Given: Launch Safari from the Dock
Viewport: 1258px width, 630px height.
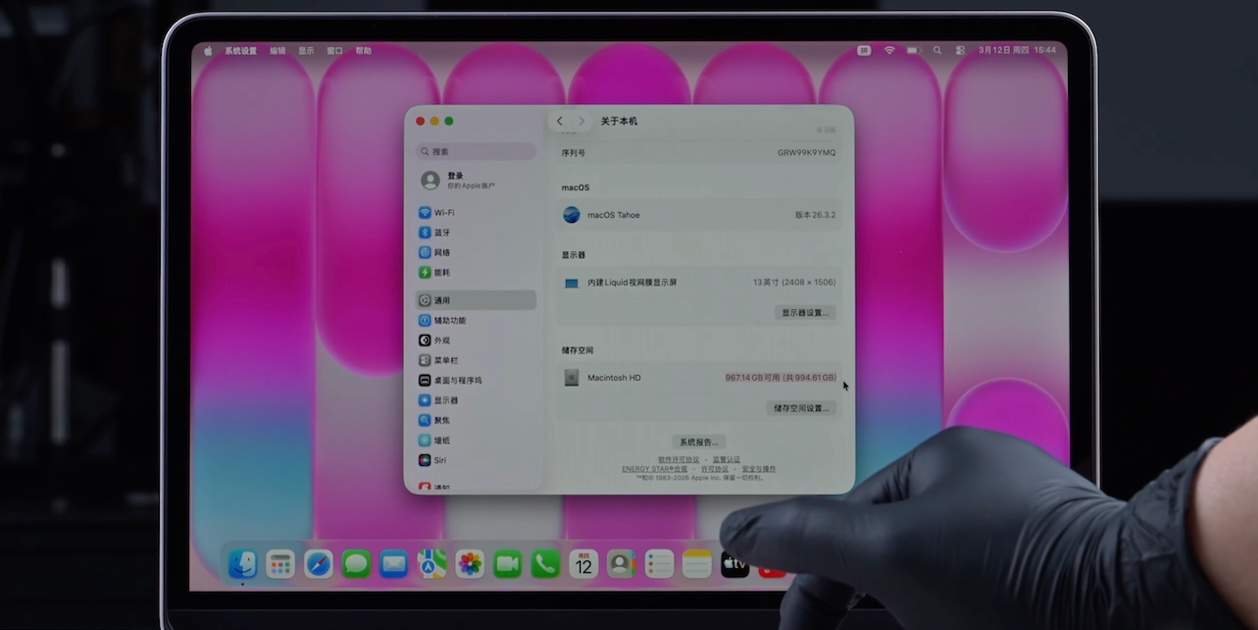Looking at the screenshot, I should click(317, 563).
